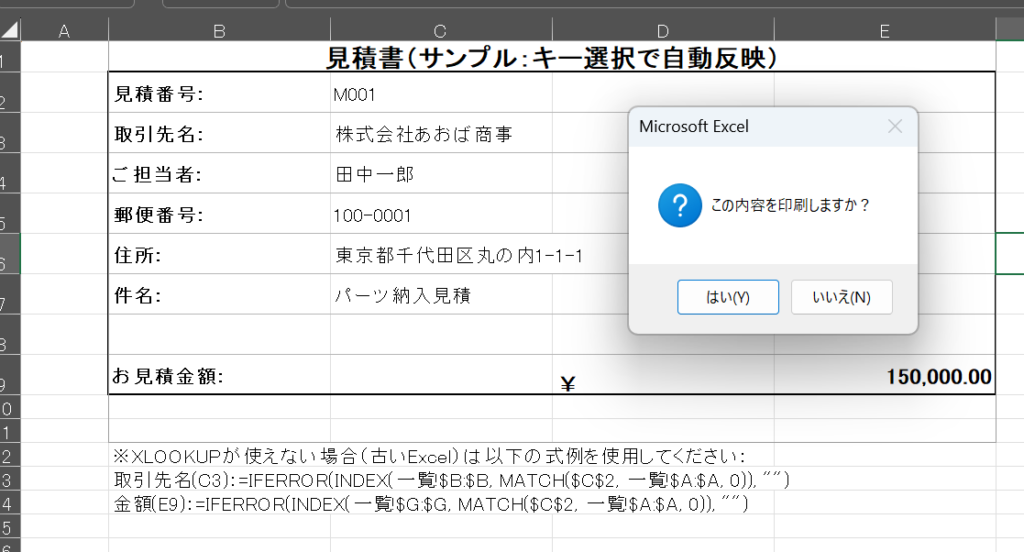This screenshot has height=552, width=1024.
Task: Click the blue question mark icon
Action: coord(679,205)
